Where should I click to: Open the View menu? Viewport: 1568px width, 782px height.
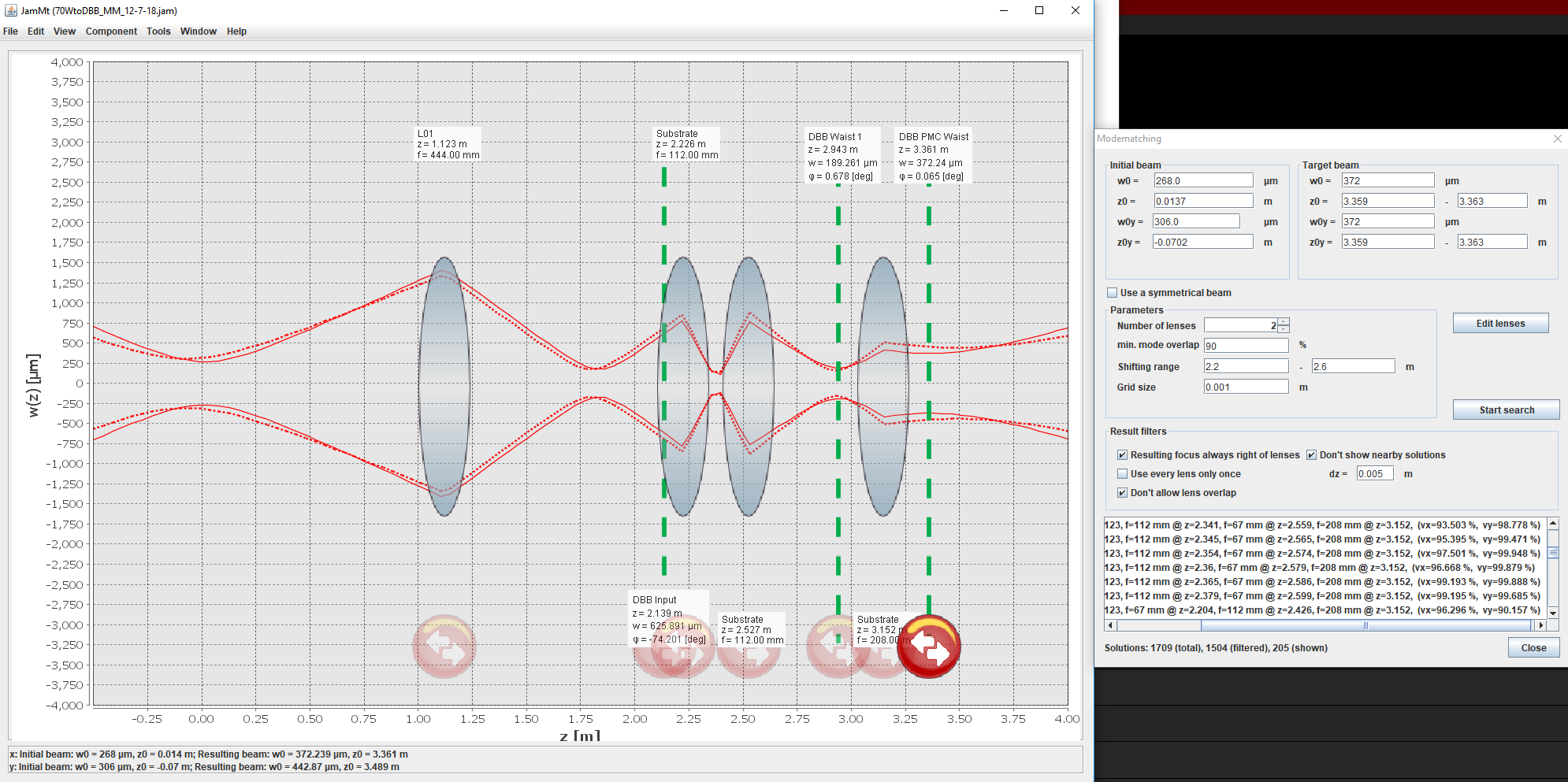tap(65, 32)
